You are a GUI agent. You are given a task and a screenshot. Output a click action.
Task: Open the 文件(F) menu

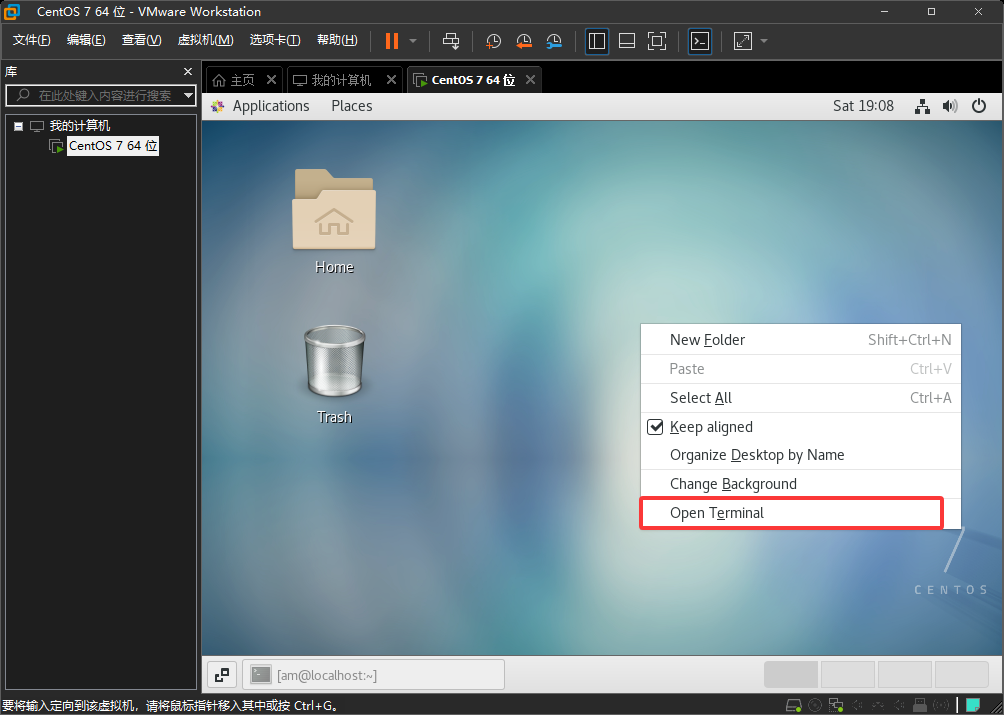(31, 40)
